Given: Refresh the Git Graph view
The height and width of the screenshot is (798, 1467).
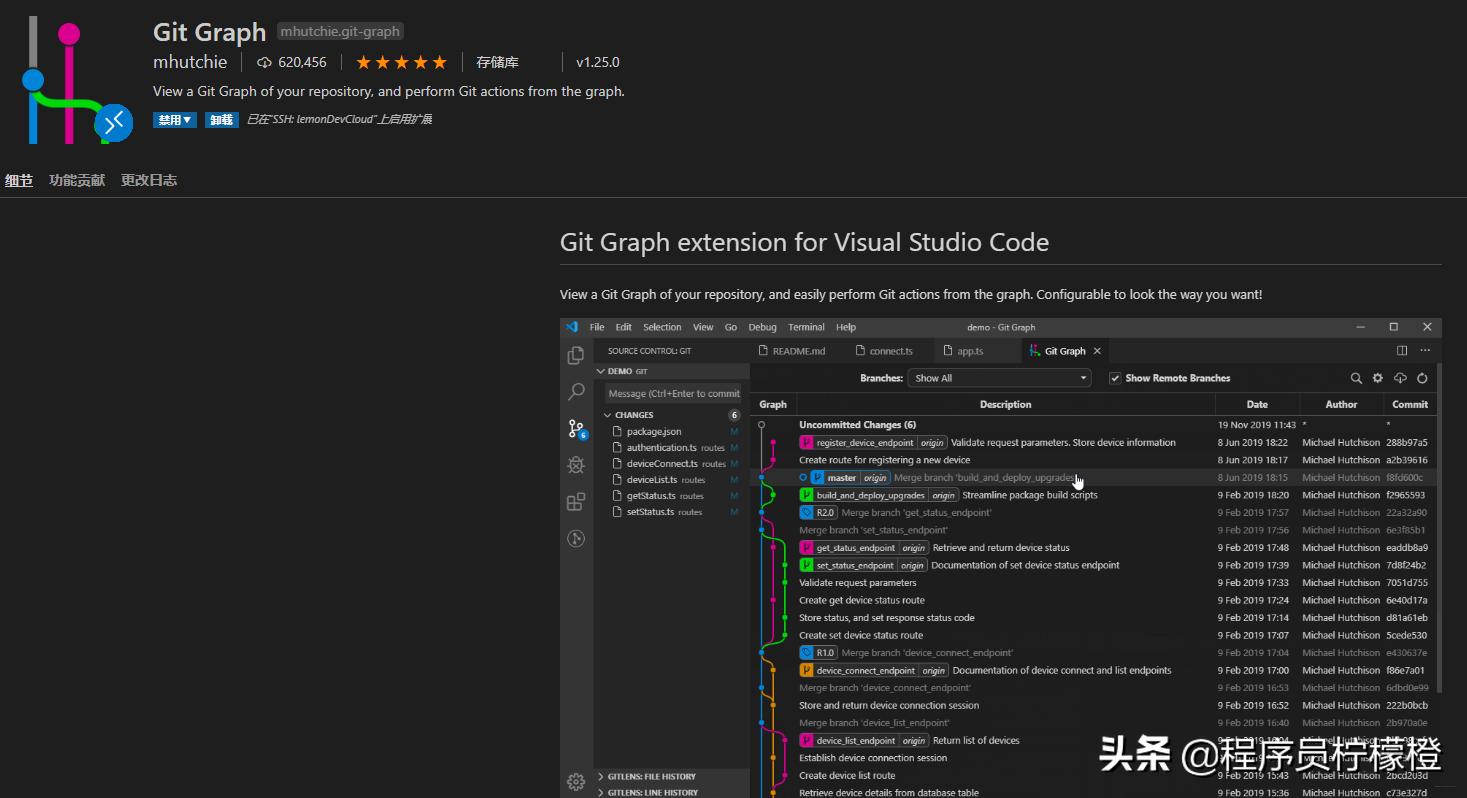Looking at the screenshot, I should pos(1423,378).
